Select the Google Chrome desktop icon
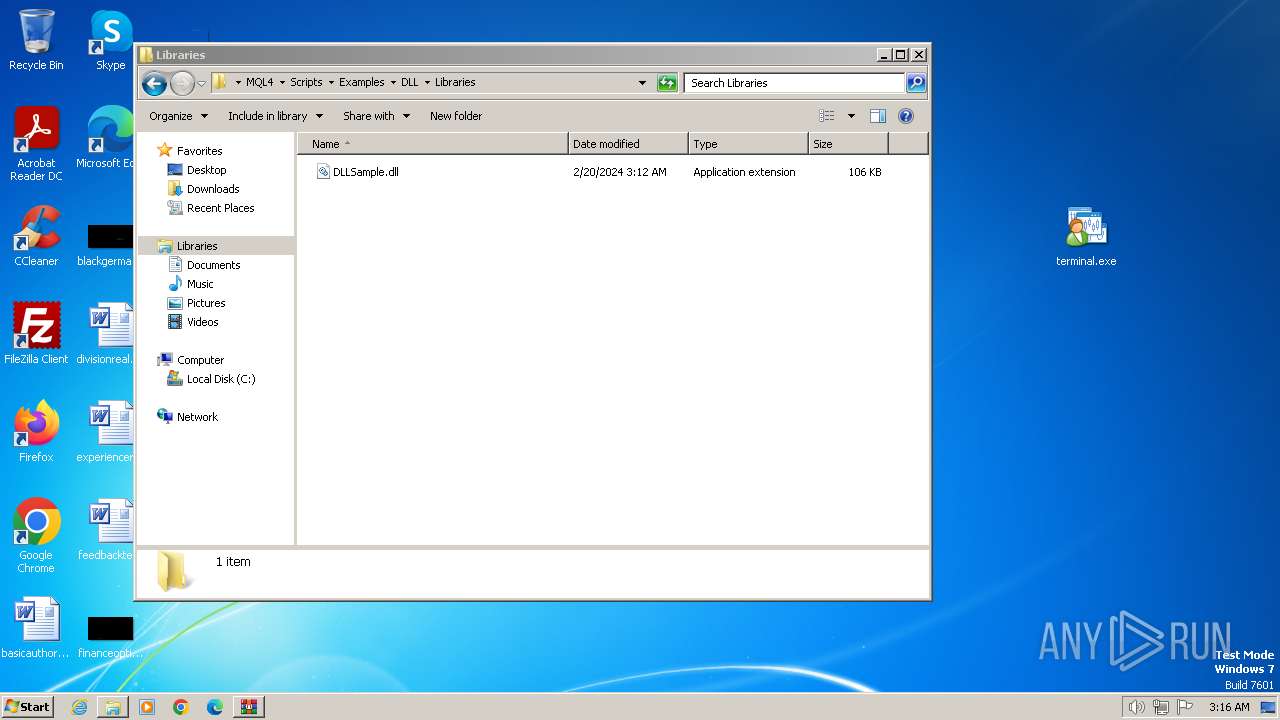 click(x=36, y=536)
